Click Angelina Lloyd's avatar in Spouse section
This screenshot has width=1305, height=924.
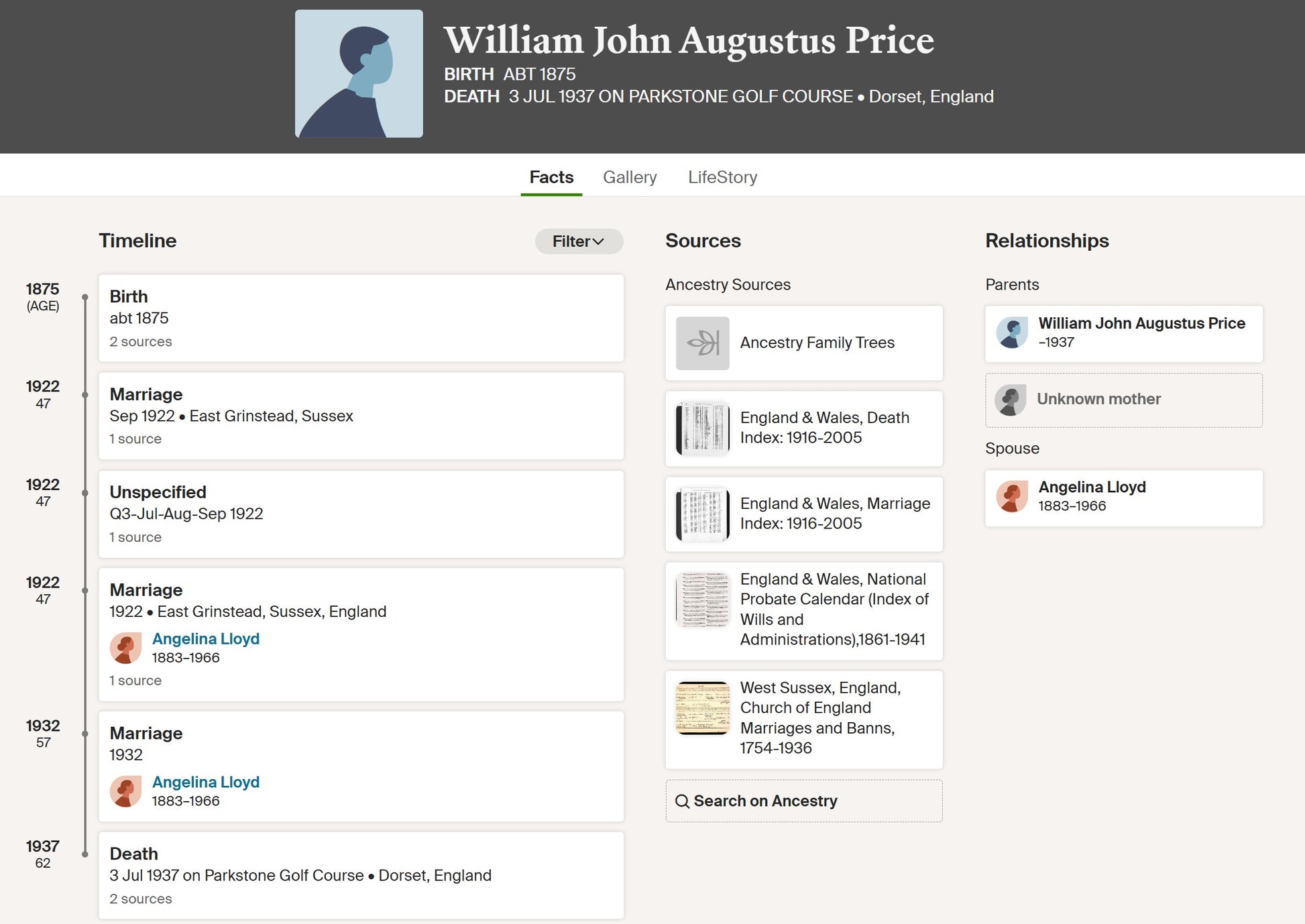[1012, 496]
